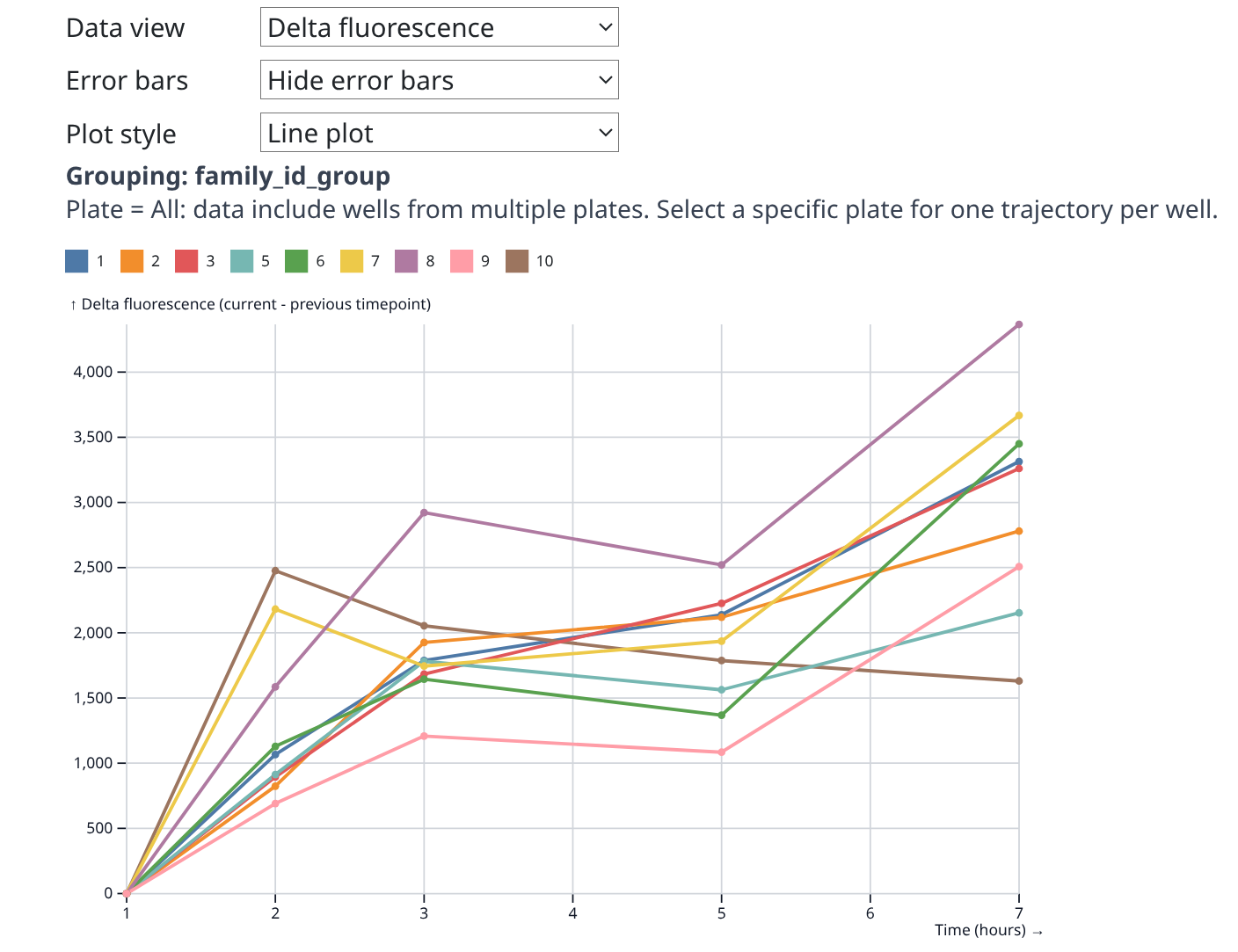Click the purple line's peak point at hour 7
The image size is (1238, 952).
click(x=1019, y=324)
